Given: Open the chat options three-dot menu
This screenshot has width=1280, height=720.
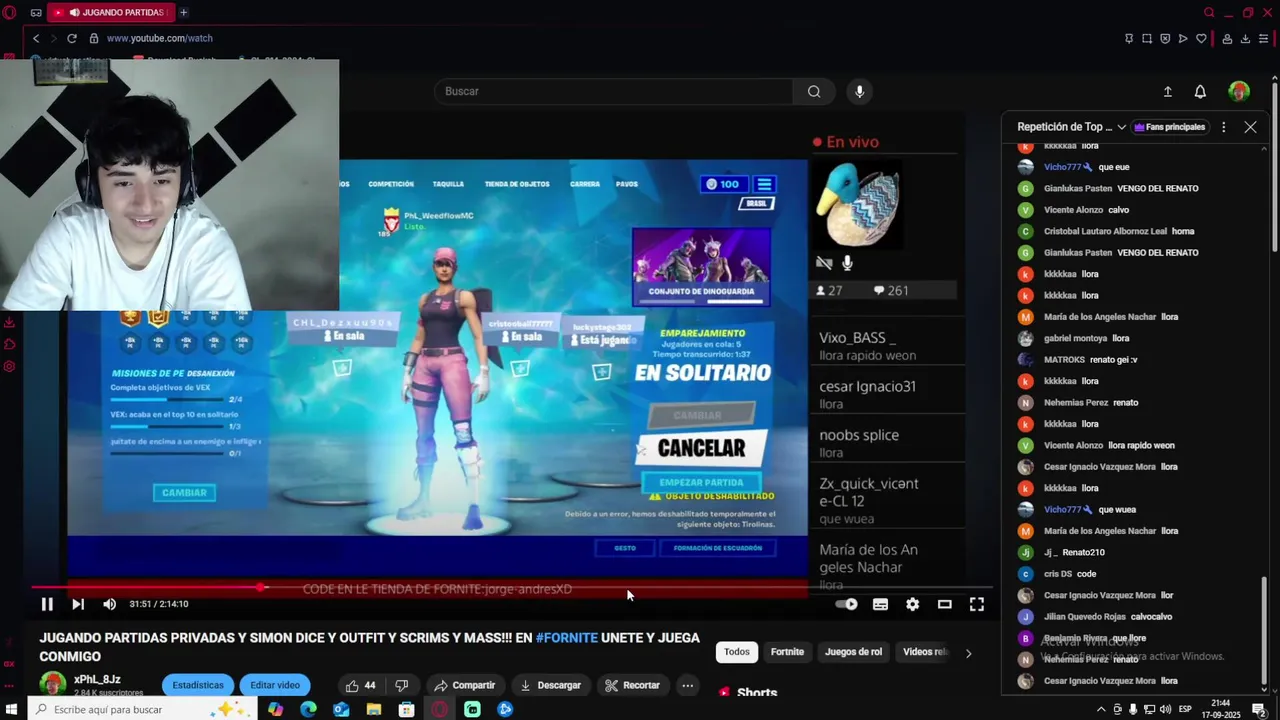Looking at the screenshot, I should coord(1223,127).
